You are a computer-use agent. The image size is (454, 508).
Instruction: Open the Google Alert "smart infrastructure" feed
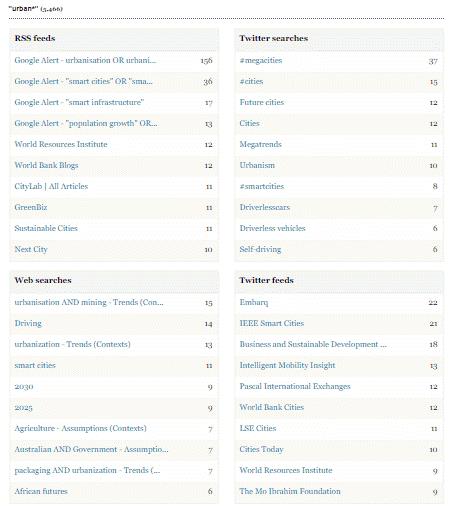[x=79, y=102]
